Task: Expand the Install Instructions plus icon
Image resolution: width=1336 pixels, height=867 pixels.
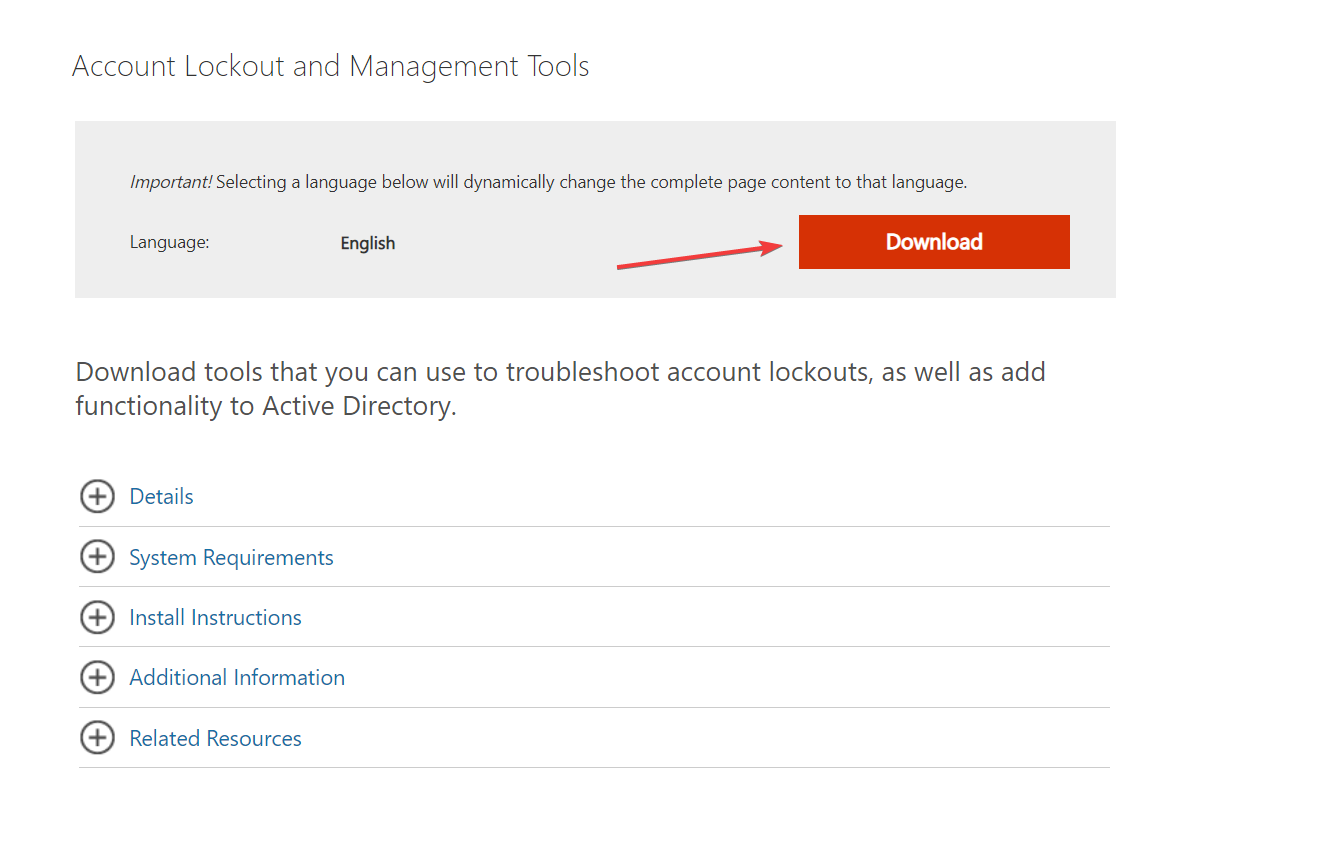Action: pyautogui.click(x=97, y=617)
